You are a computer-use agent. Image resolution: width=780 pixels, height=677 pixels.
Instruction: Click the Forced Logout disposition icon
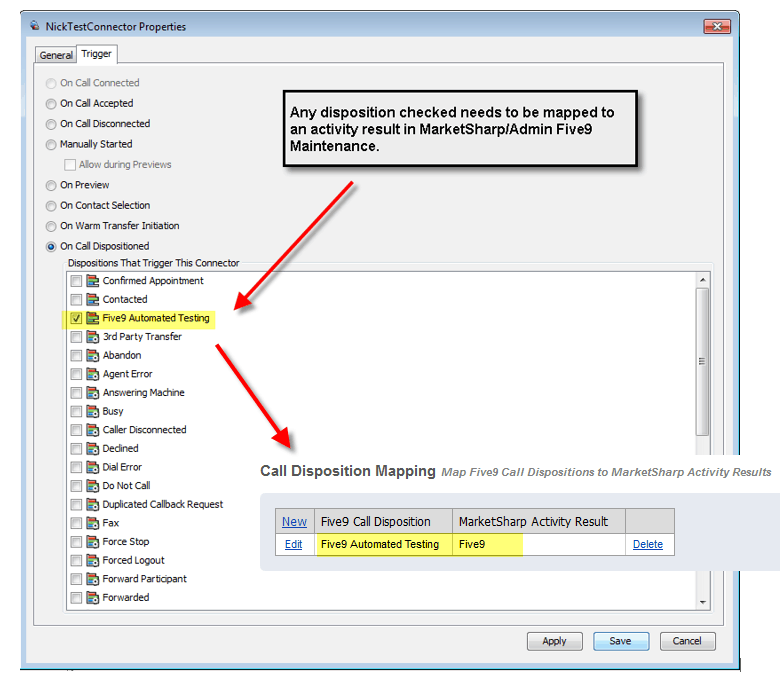[93, 560]
